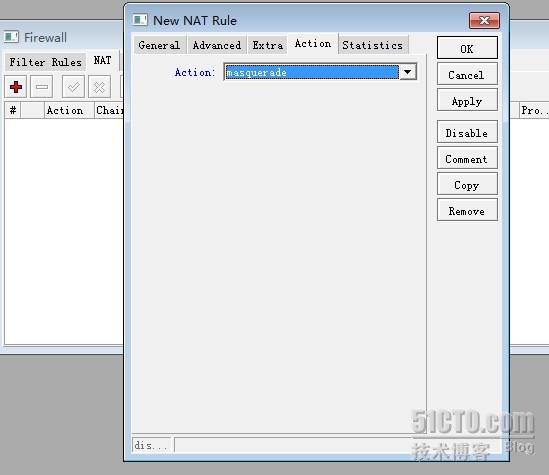Screen dimensions: 549x475
Task: Sort by the Action column header
Action: tap(69, 110)
